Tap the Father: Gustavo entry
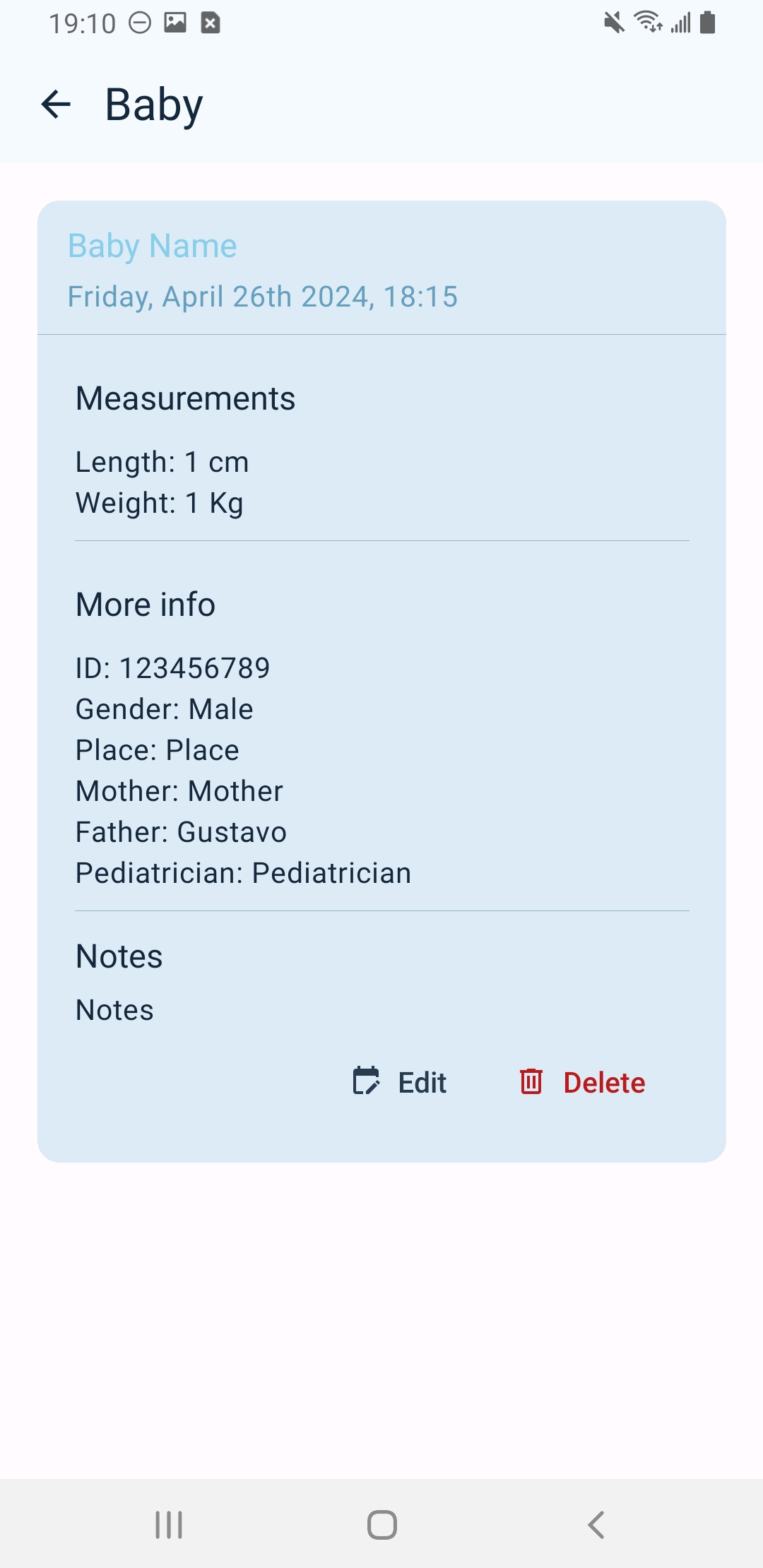The width and height of the screenshot is (763, 1568). pyautogui.click(x=181, y=832)
